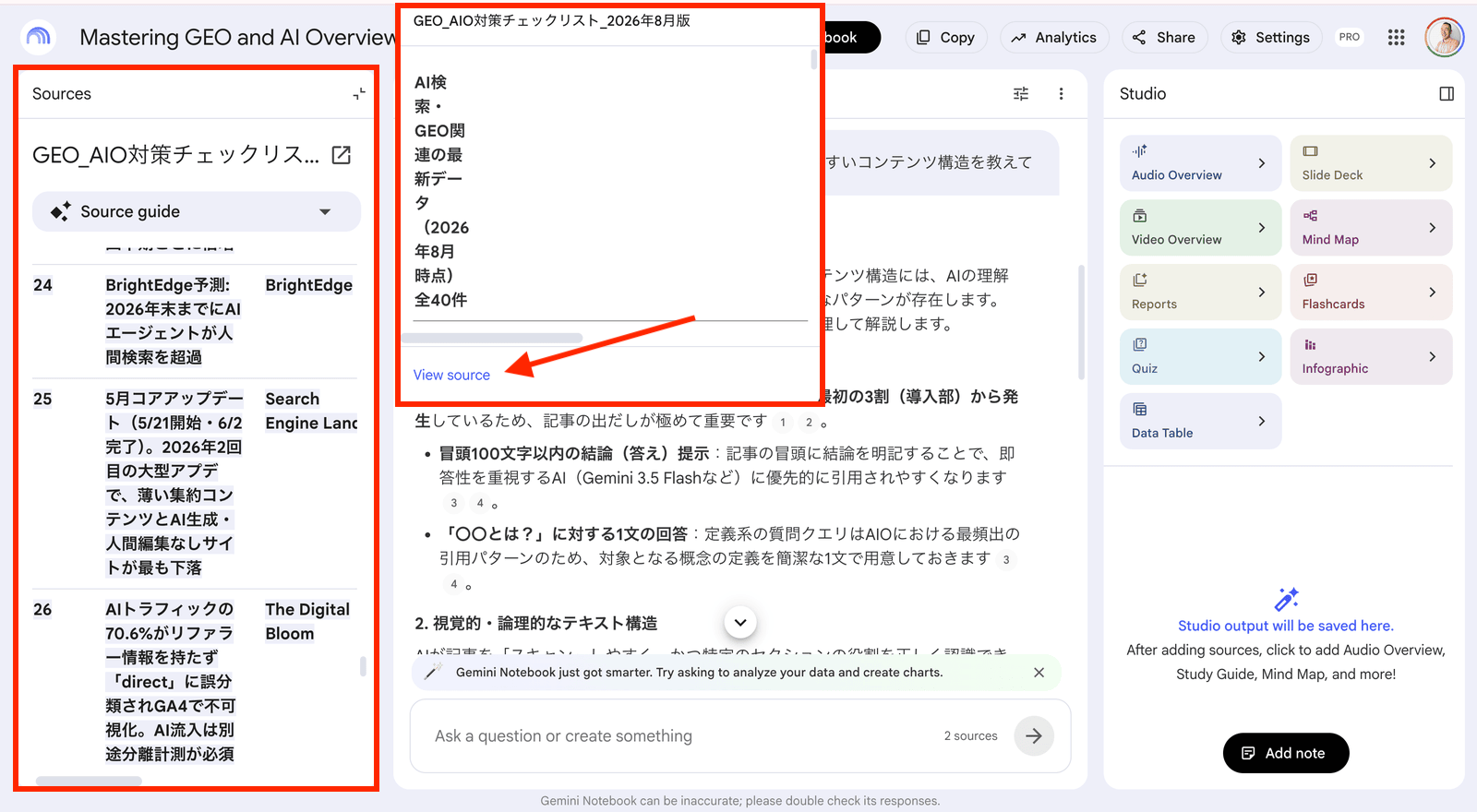Open the Analytics button
The width and height of the screenshot is (1477, 812).
(1054, 37)
